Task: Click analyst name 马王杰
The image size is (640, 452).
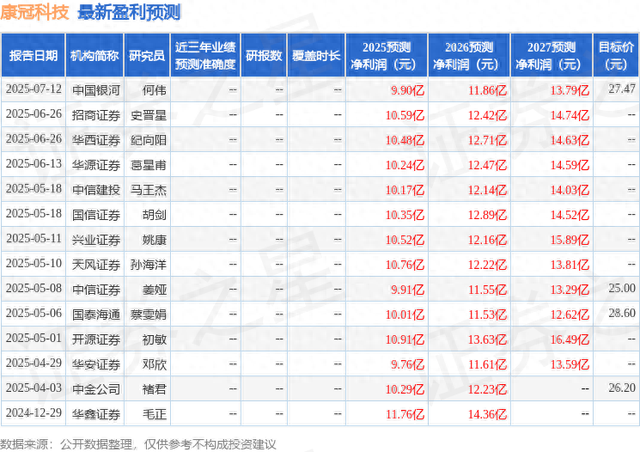Action: pyautogui.click(x=148, y=190)
